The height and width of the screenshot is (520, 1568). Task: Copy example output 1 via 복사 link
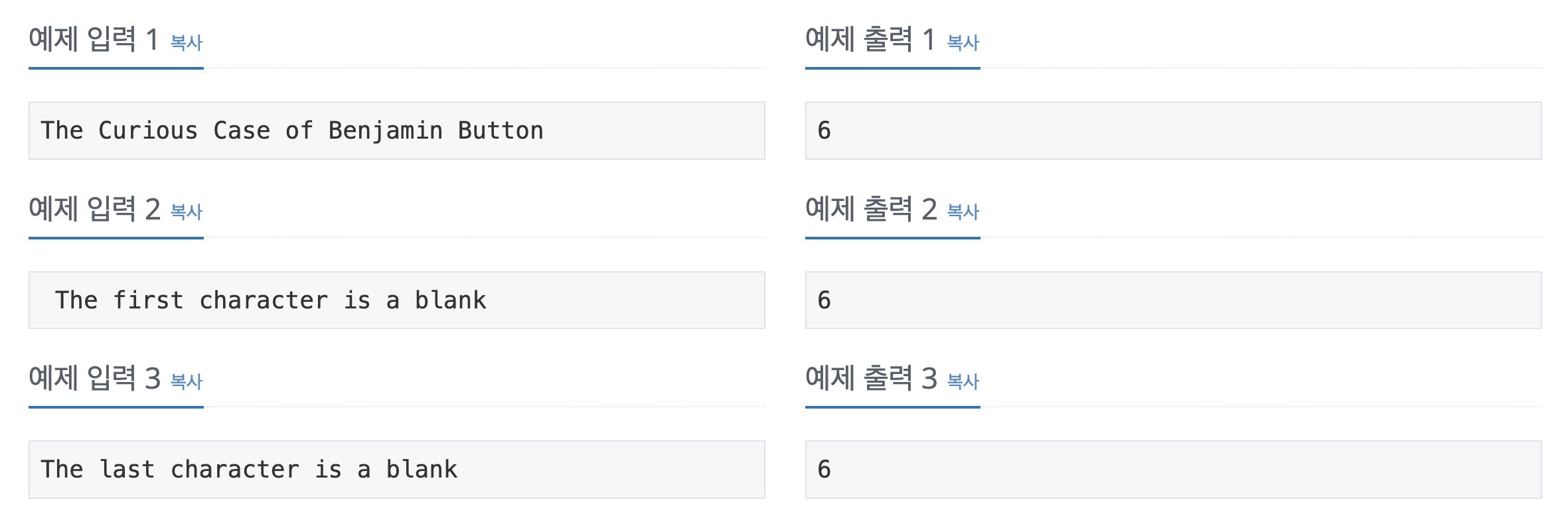point(963,42)
